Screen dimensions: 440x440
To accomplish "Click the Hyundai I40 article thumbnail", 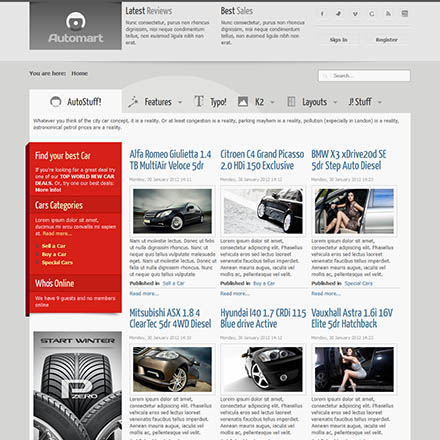I will coord(263,369).
